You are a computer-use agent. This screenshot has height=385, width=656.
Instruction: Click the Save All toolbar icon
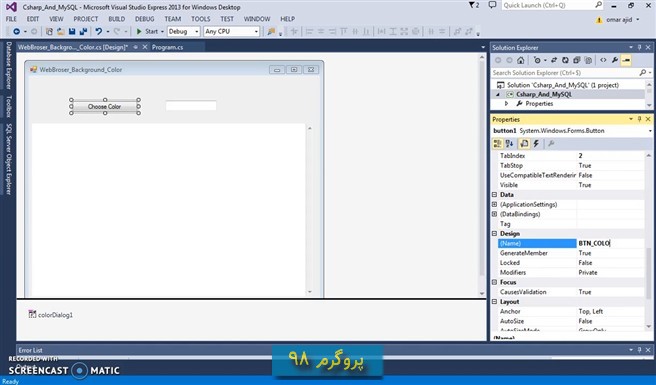tap(83, 31)
